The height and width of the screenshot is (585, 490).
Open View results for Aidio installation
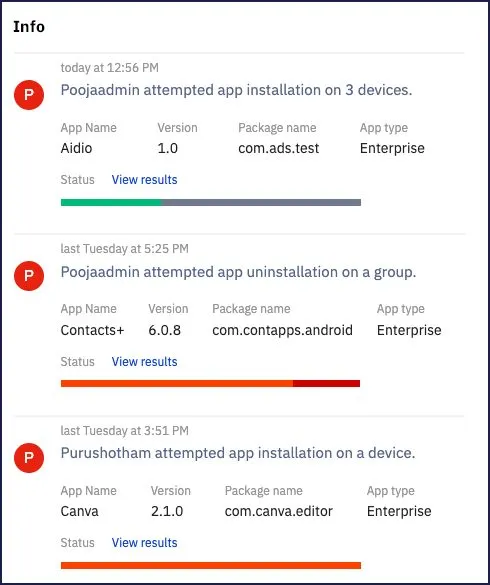pos(144,179)
